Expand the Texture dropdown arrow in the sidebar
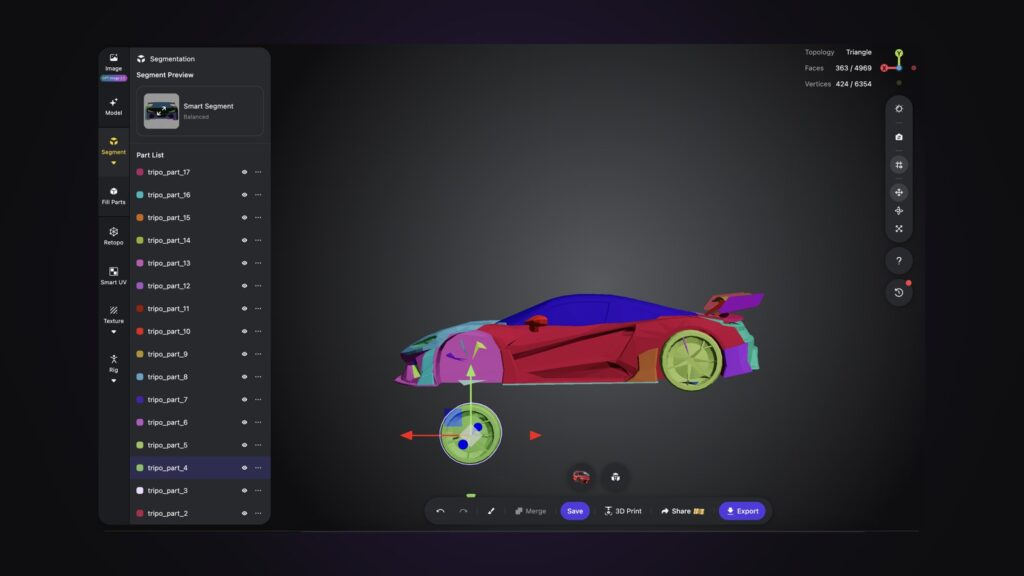This screenshot has height=576, width=1024. coord(114,332)
